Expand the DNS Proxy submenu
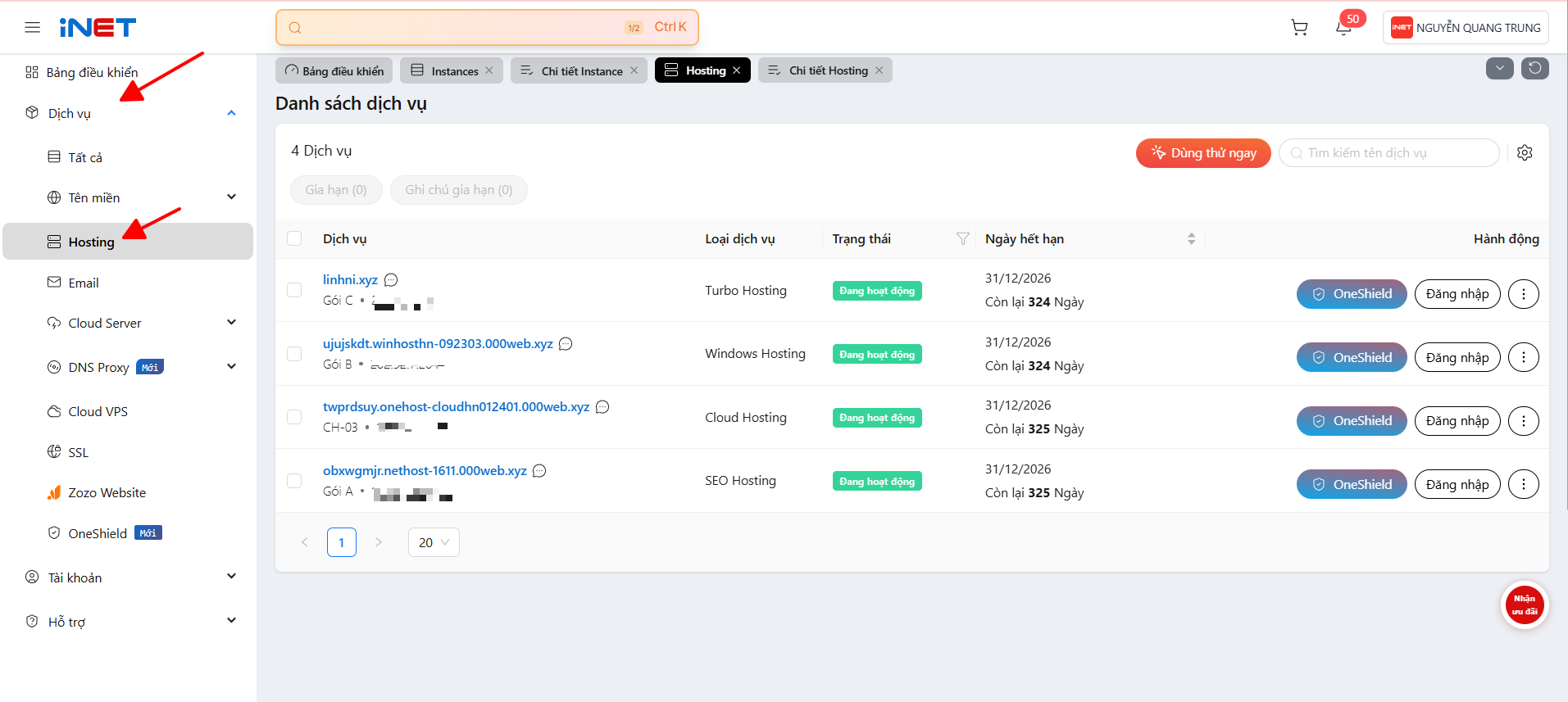This screenshot has height=702, width=1568. point(231,367)
